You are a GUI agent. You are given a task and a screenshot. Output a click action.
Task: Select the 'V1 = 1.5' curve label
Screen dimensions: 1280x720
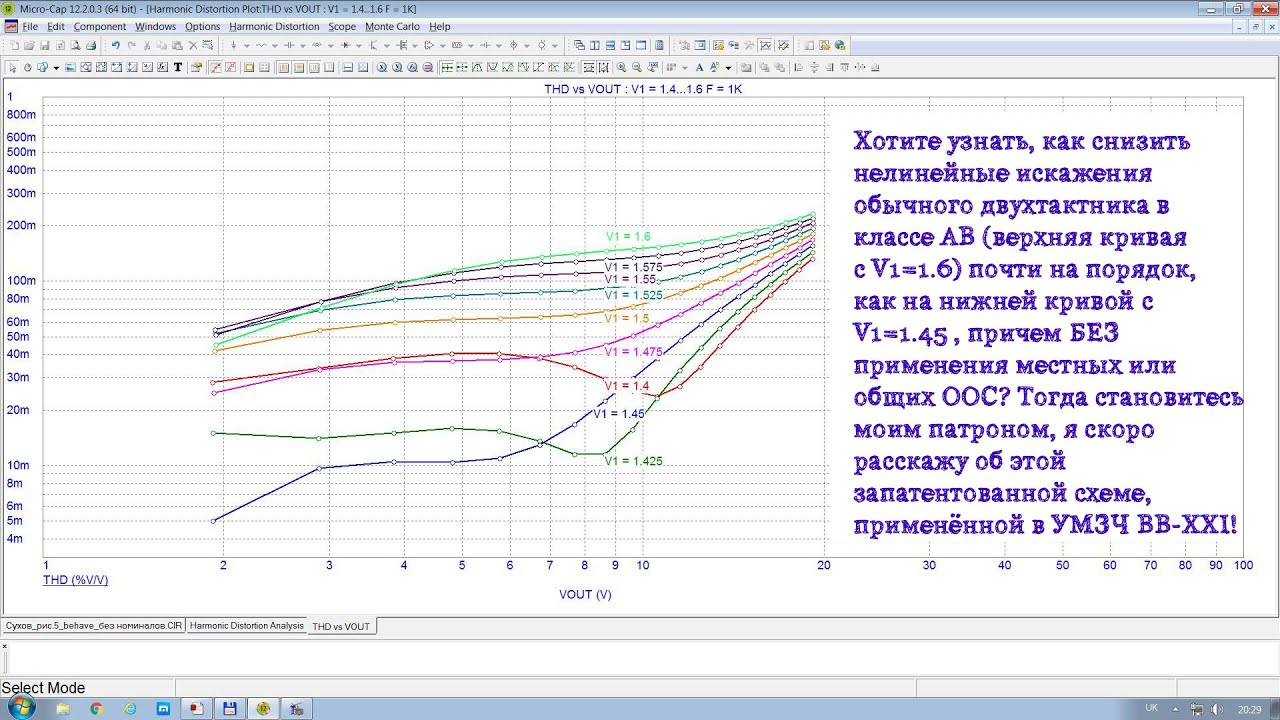628,317
